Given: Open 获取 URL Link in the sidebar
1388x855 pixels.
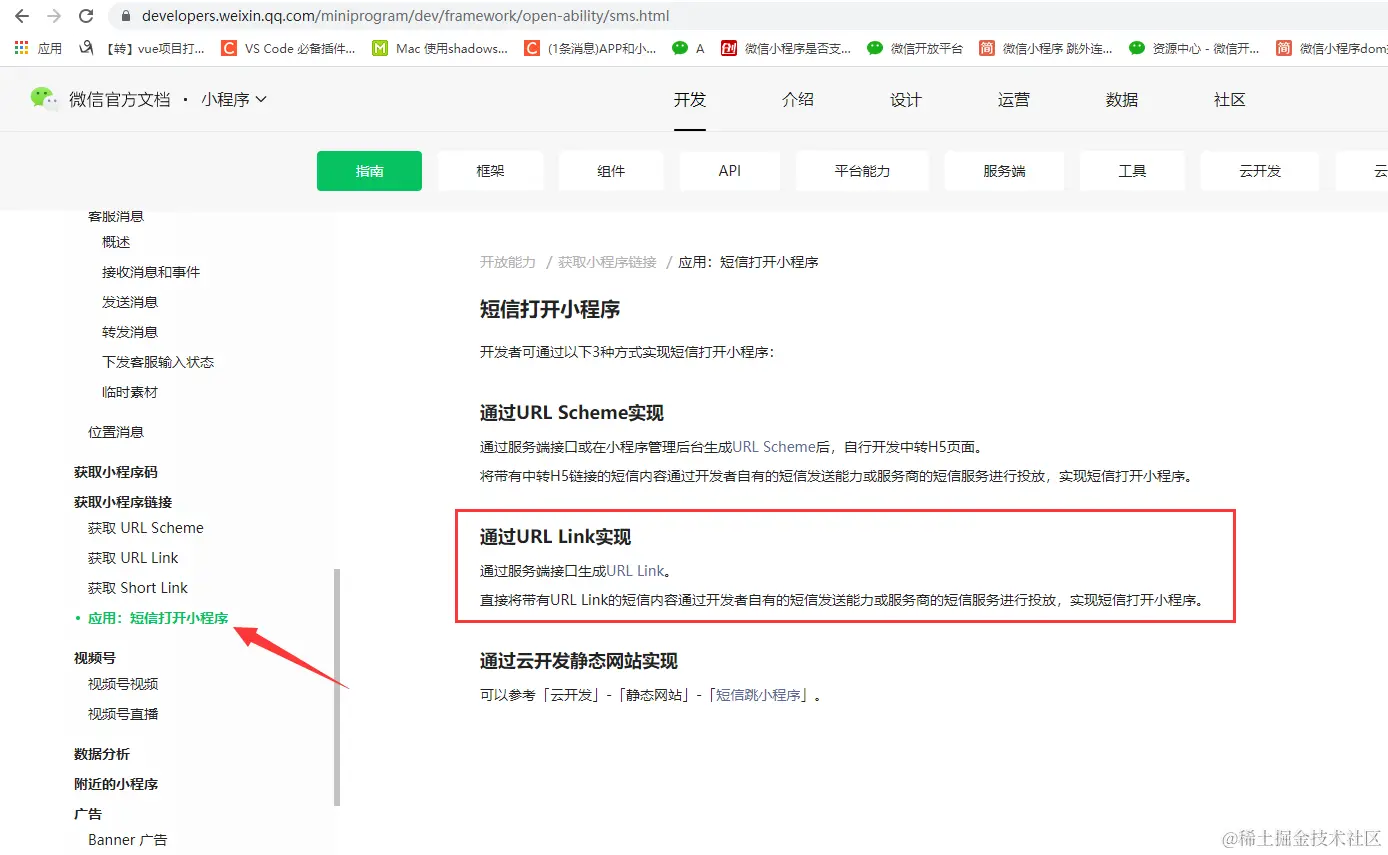Looking at the screenshot, I should coord(133,558).
